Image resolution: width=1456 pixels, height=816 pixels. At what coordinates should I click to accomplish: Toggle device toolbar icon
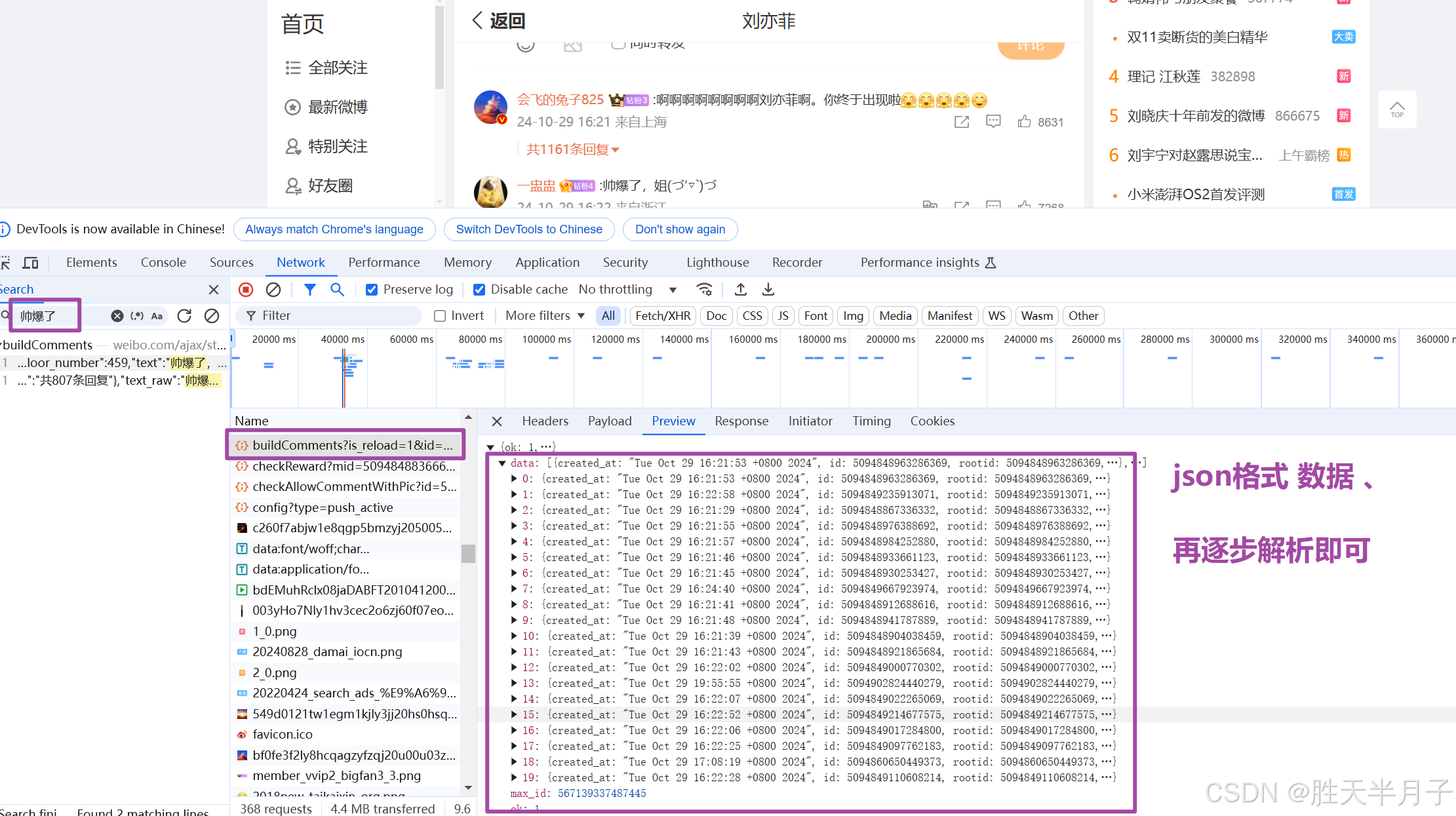tap(30, 263)
